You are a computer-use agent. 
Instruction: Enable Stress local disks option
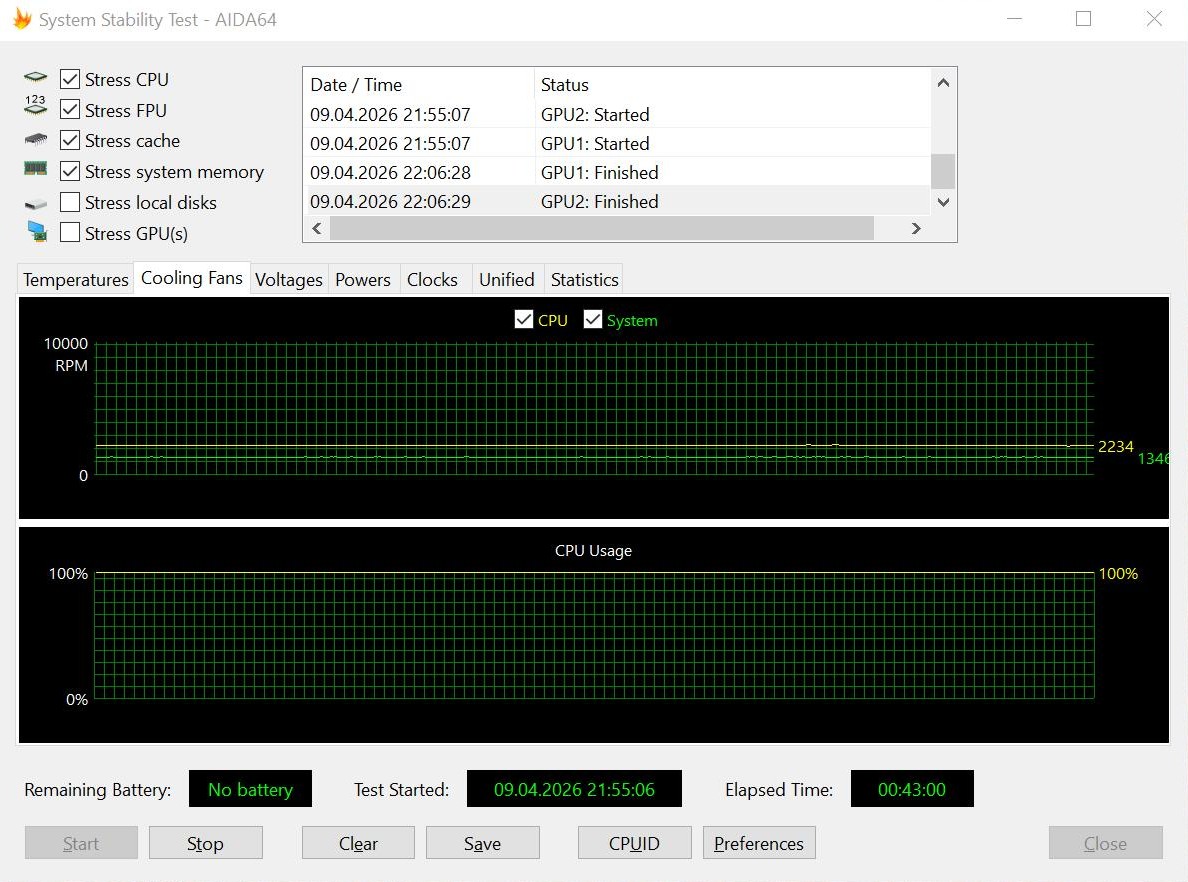click(x=70, y=202)
